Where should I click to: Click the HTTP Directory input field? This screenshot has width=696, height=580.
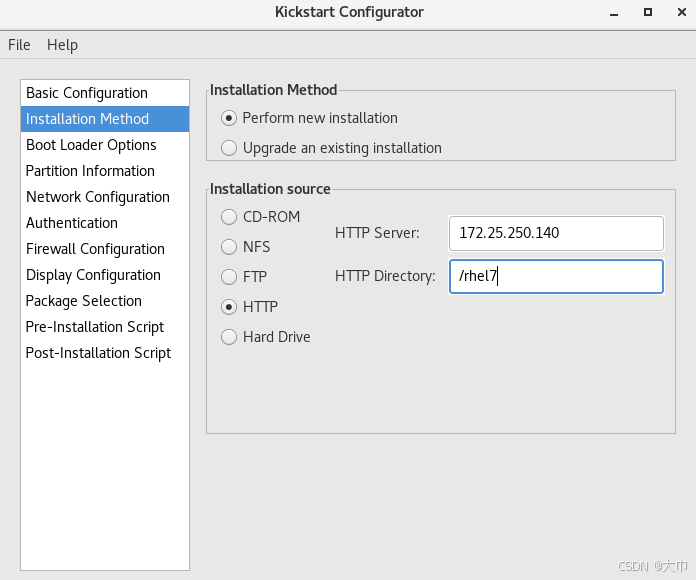[556, 276]
